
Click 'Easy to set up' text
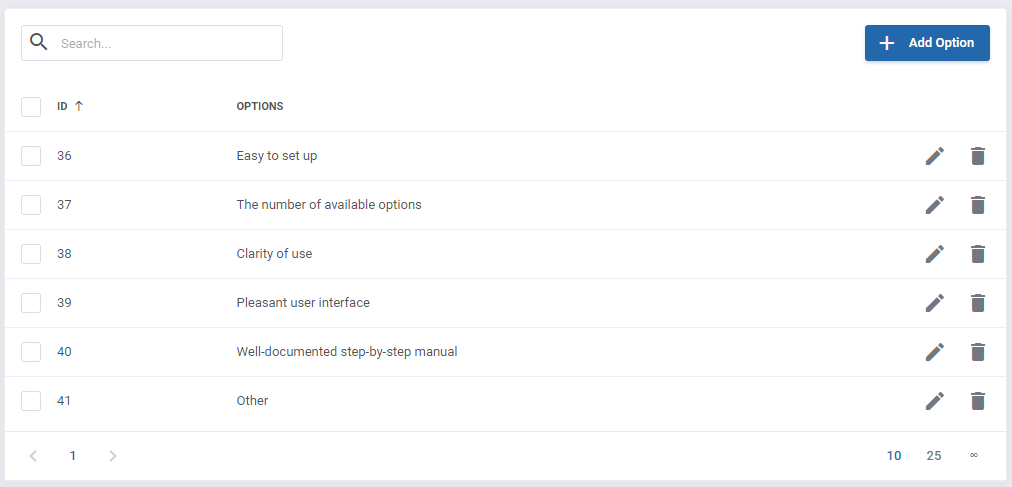277,156
